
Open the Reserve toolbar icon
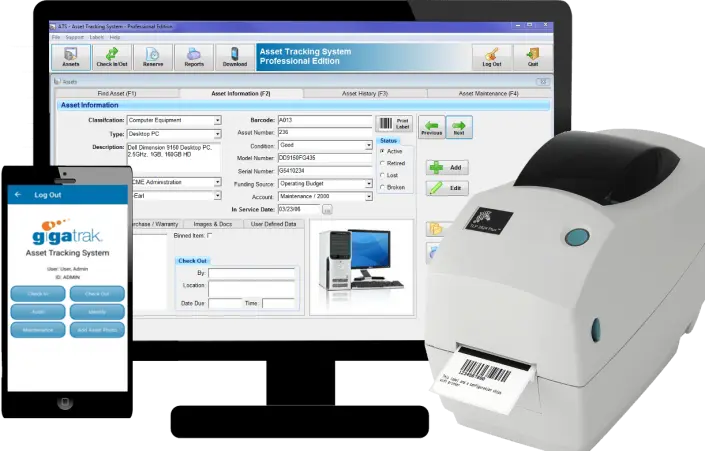pos(153,57)
